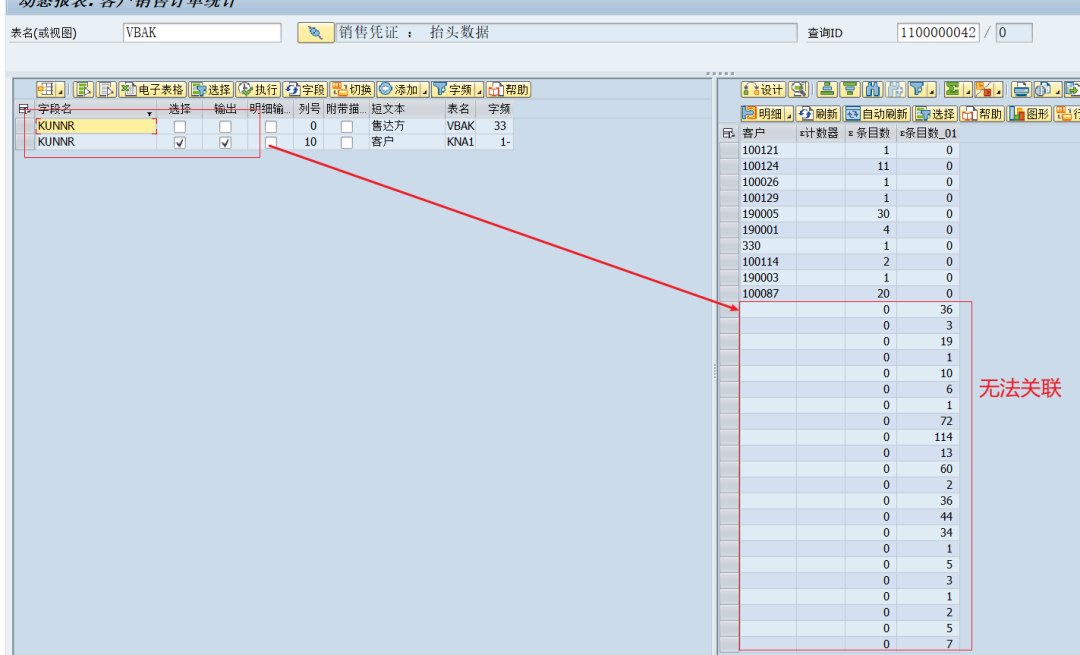The width and height of the screenshot is (1080, 655).
Task: Tick 附带描述 checkbox for VBAK KUNNR row
Action: [x=346, y=127]
